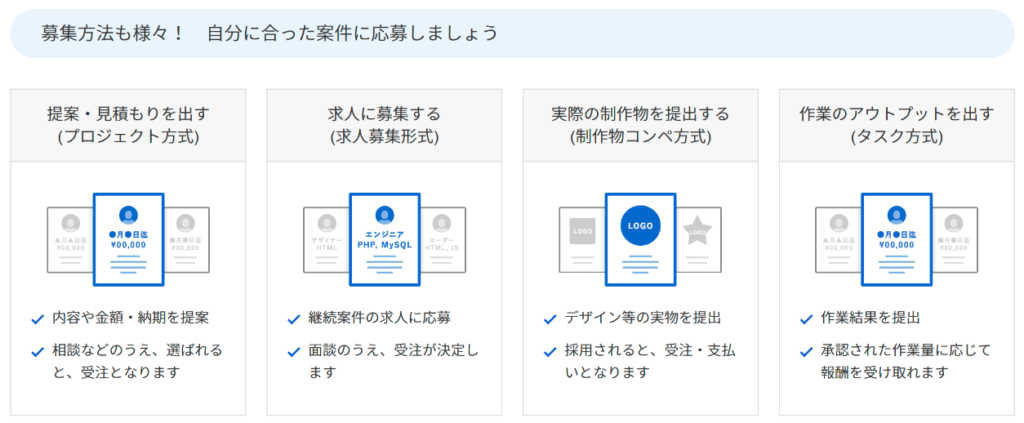Click the 作業のアウトプットを出す card header
Viewport: 1024px width, 423px height.
click(x=897, y=125)
